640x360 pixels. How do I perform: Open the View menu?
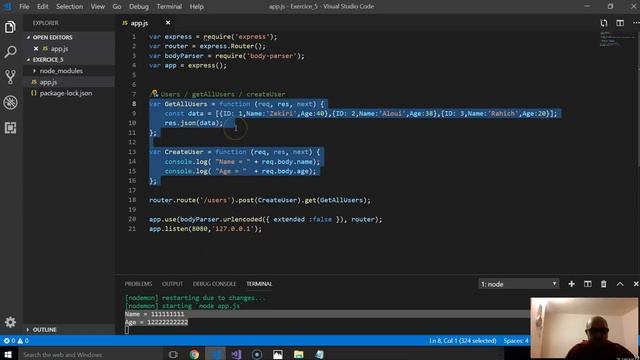pos(97,7)
